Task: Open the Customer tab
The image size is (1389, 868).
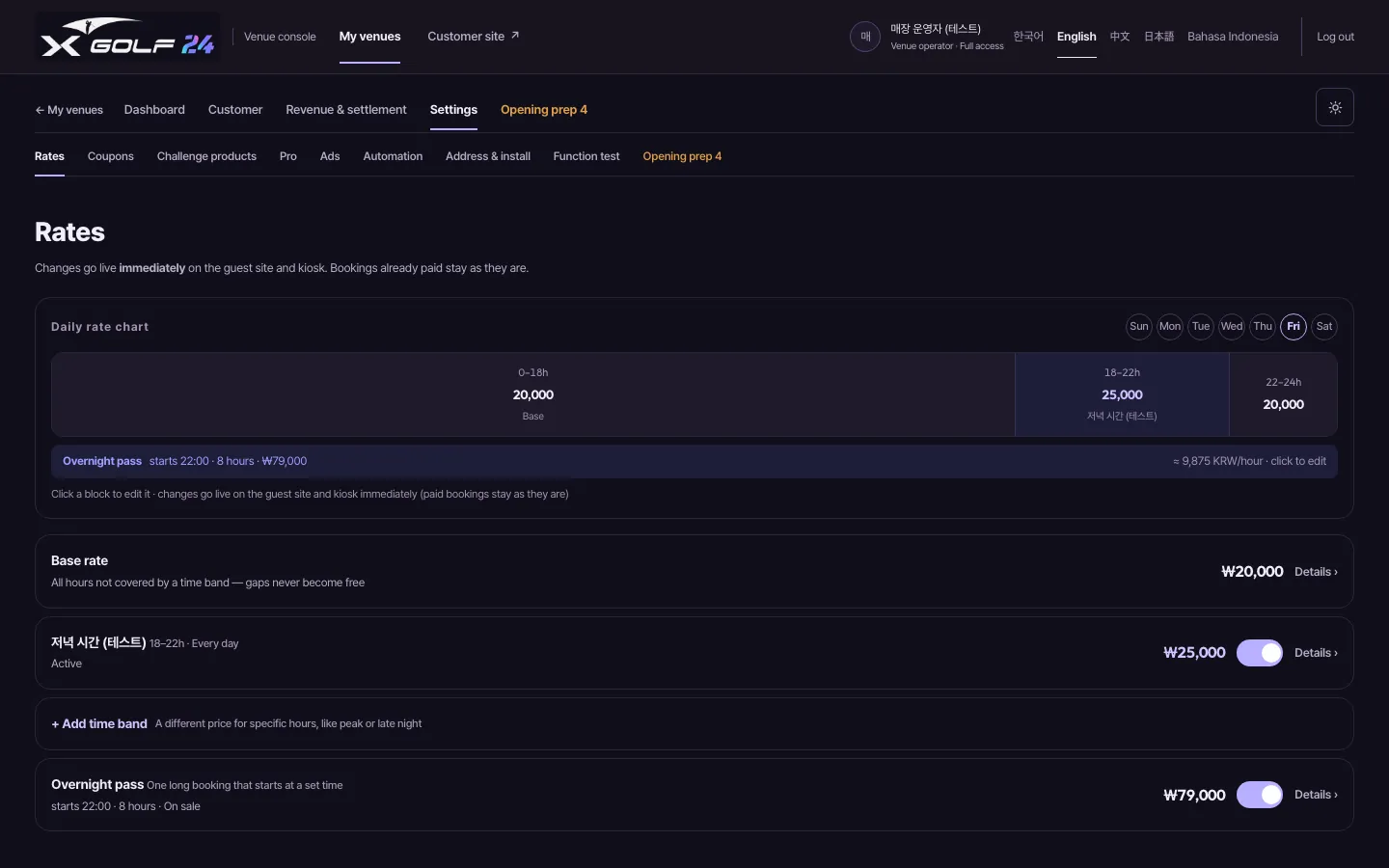Action: [235, 110]
